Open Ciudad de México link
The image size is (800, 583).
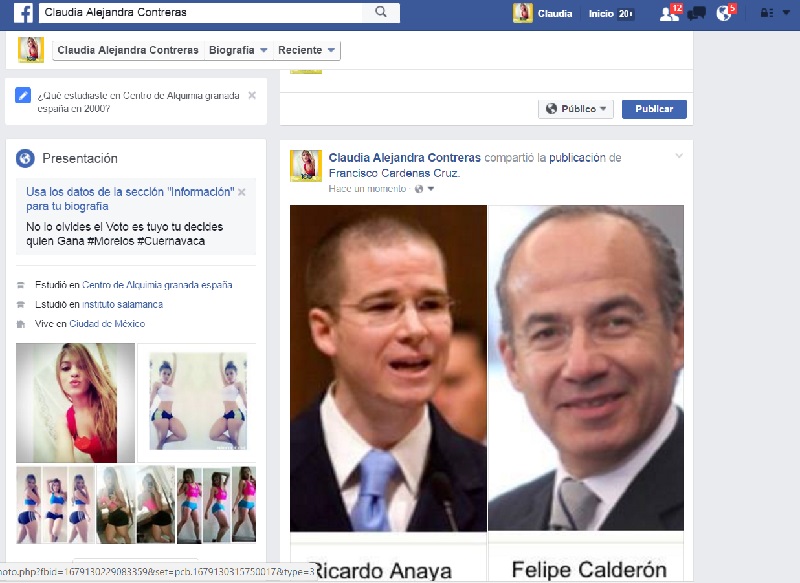[x=107, y=324]
